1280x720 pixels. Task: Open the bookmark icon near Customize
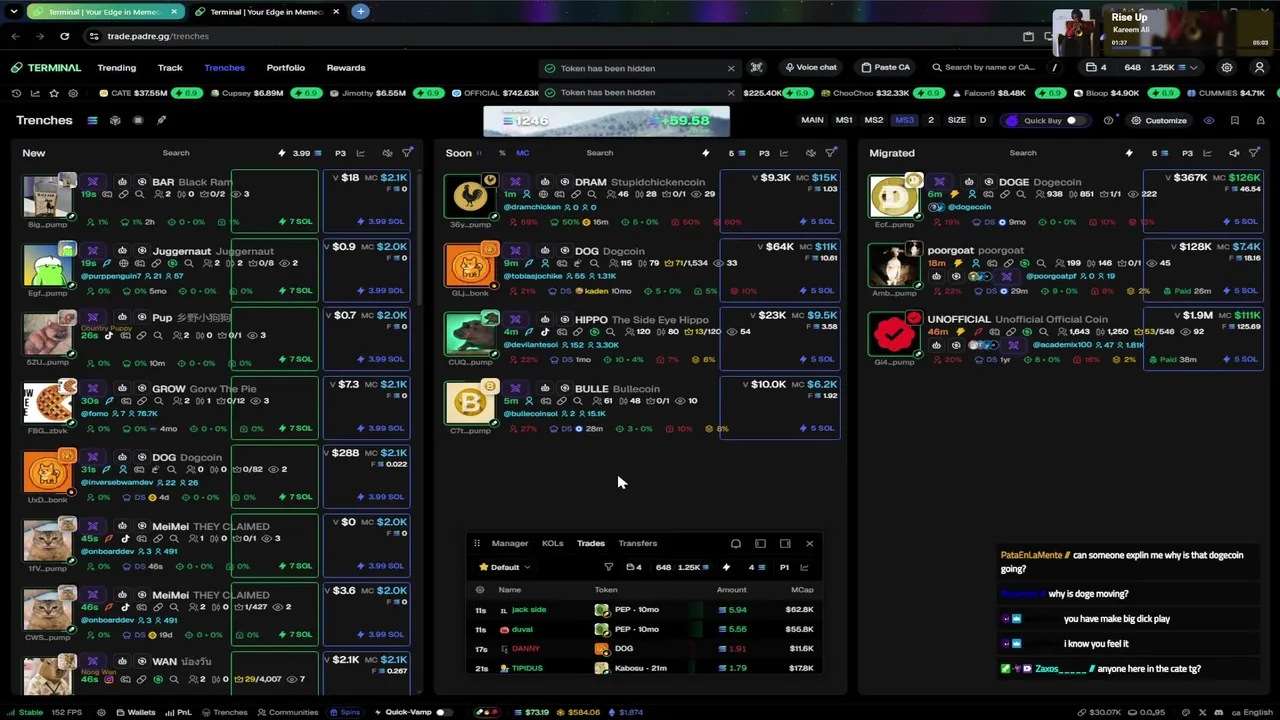(x=1235, y=121)
